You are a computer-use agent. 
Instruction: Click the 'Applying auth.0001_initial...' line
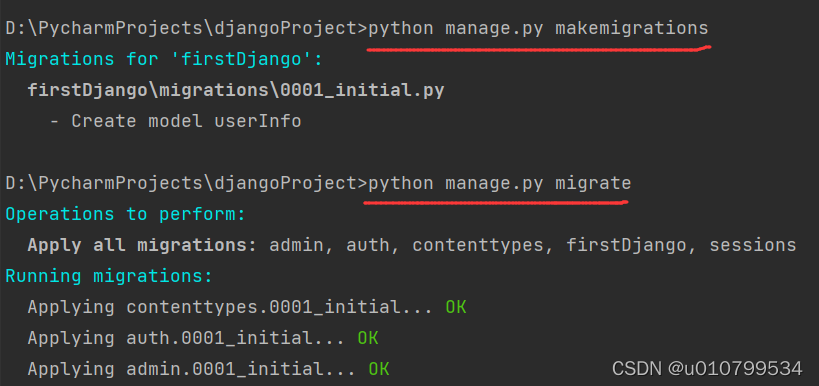point(186,338)
